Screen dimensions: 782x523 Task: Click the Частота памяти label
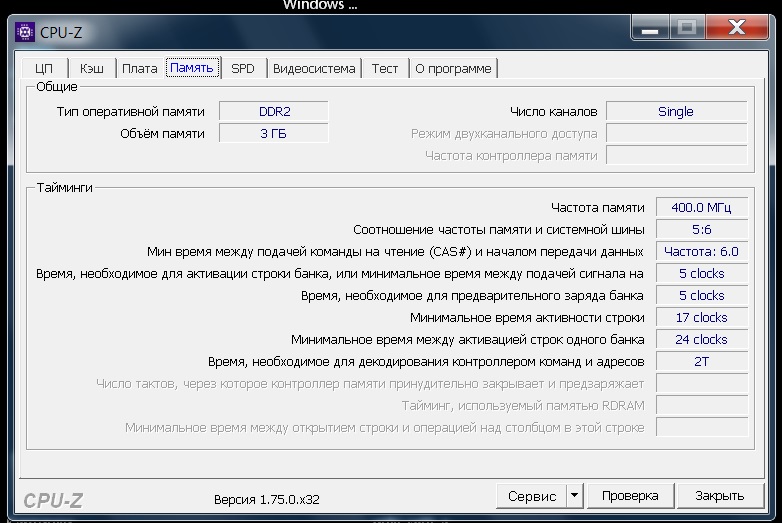pyautogui.click(x=597, y=207)
